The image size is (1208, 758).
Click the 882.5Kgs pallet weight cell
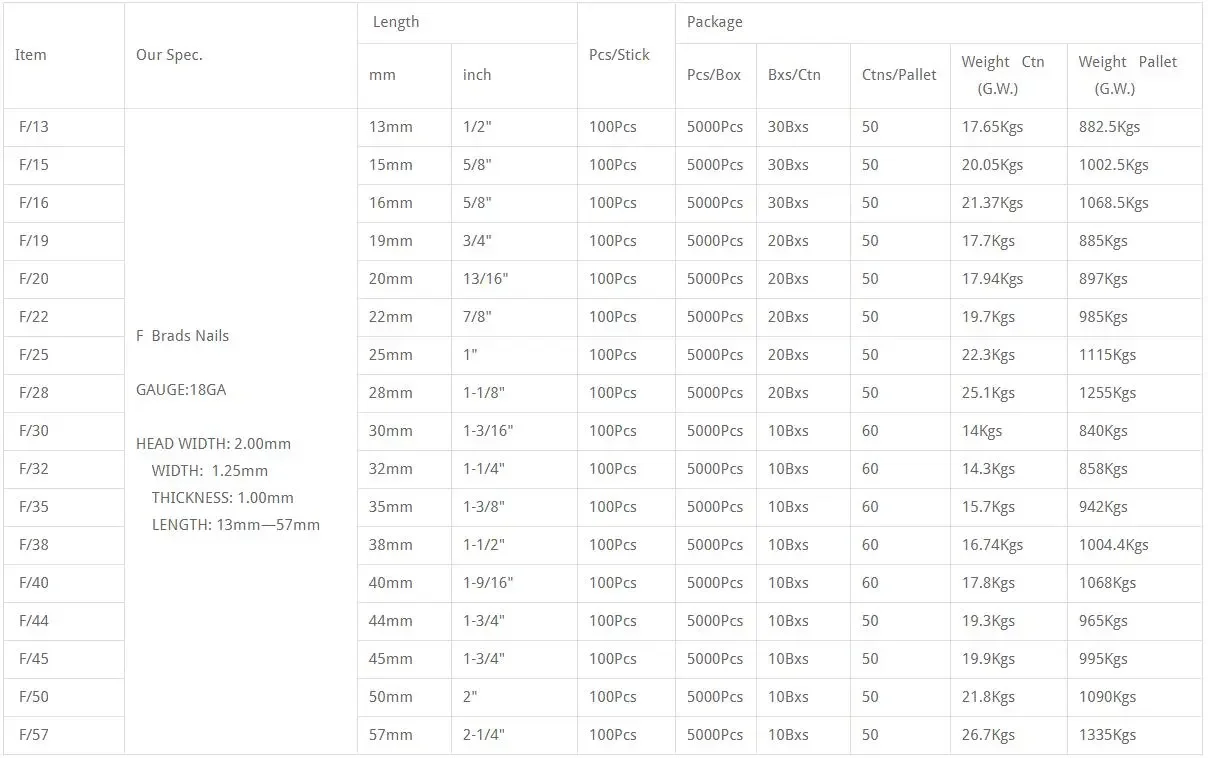coord(1109,127)
